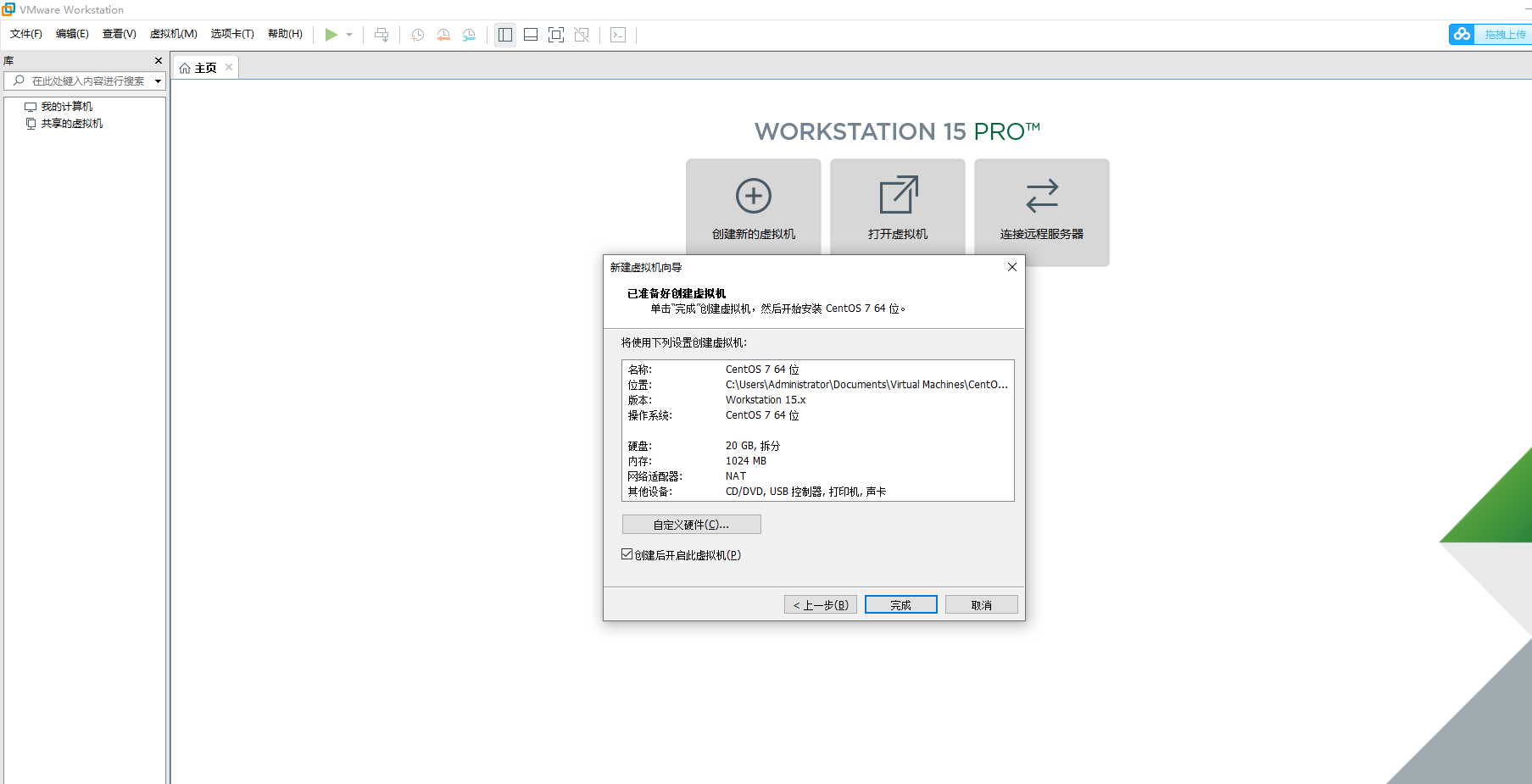Revert the VM to its snapshot
This screenshot has width=1532, height=784.
coord(443,35)
